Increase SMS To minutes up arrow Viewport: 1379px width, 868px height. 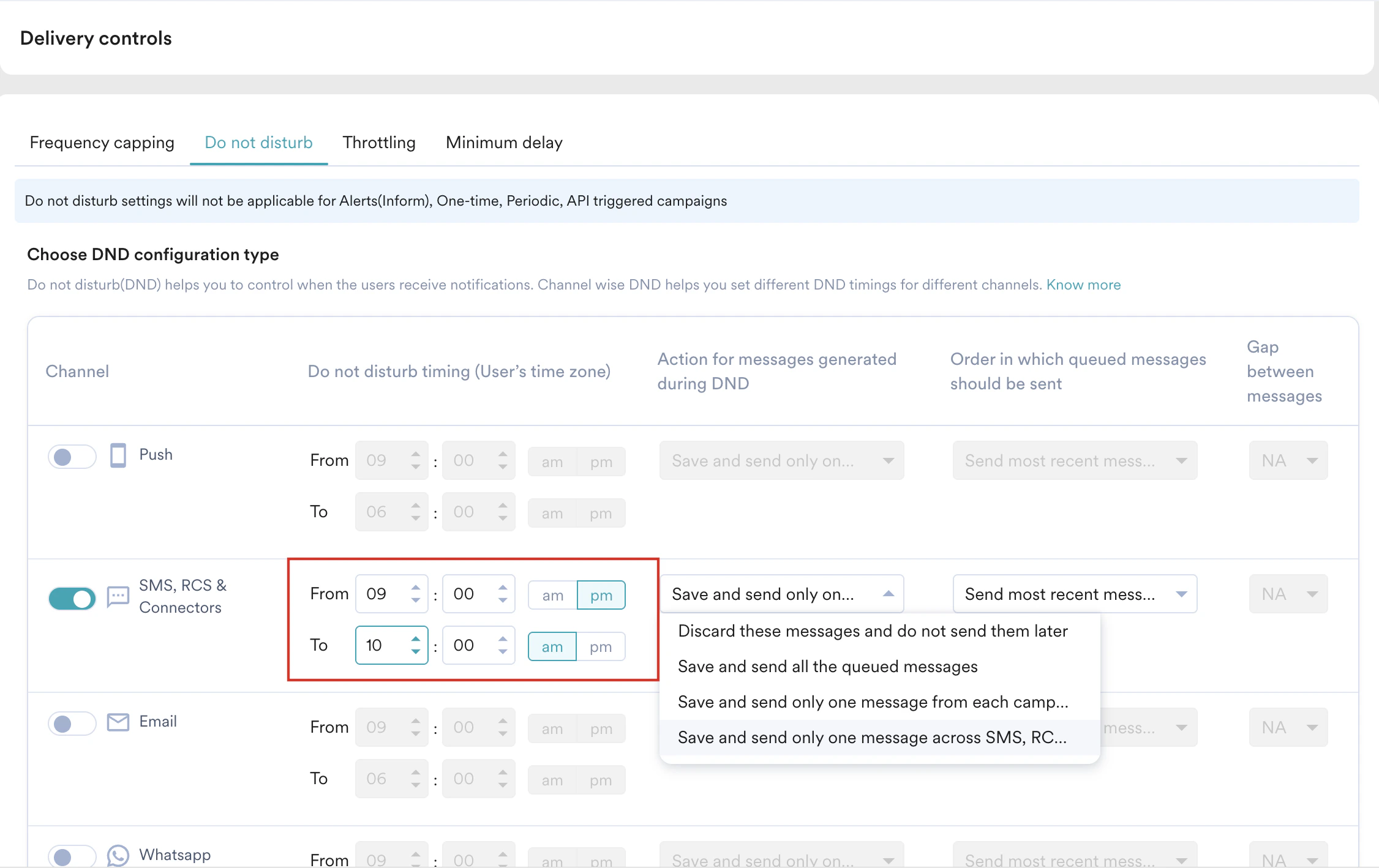(x=503, y=639)
